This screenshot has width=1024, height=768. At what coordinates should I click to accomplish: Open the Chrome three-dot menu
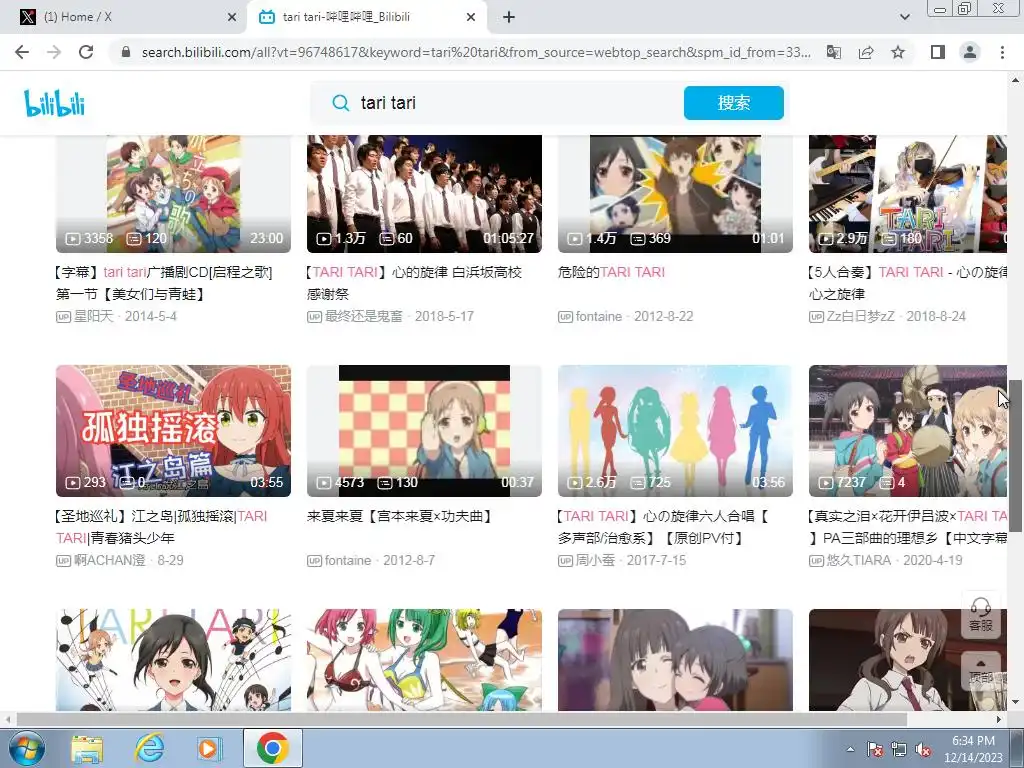tap(1002, 52)
